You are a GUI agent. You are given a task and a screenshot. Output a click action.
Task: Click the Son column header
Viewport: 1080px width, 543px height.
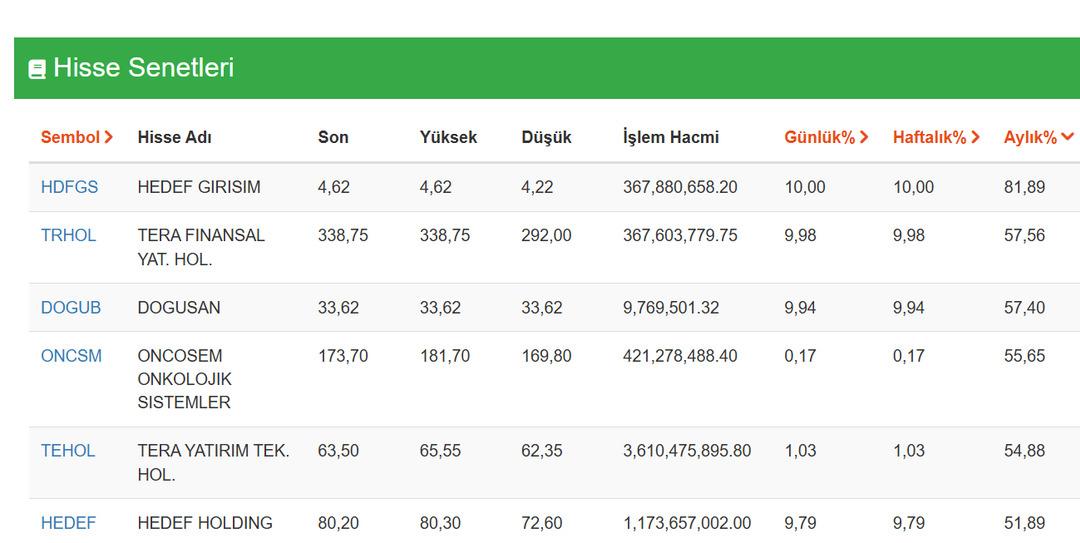click(x=333, y=138)
